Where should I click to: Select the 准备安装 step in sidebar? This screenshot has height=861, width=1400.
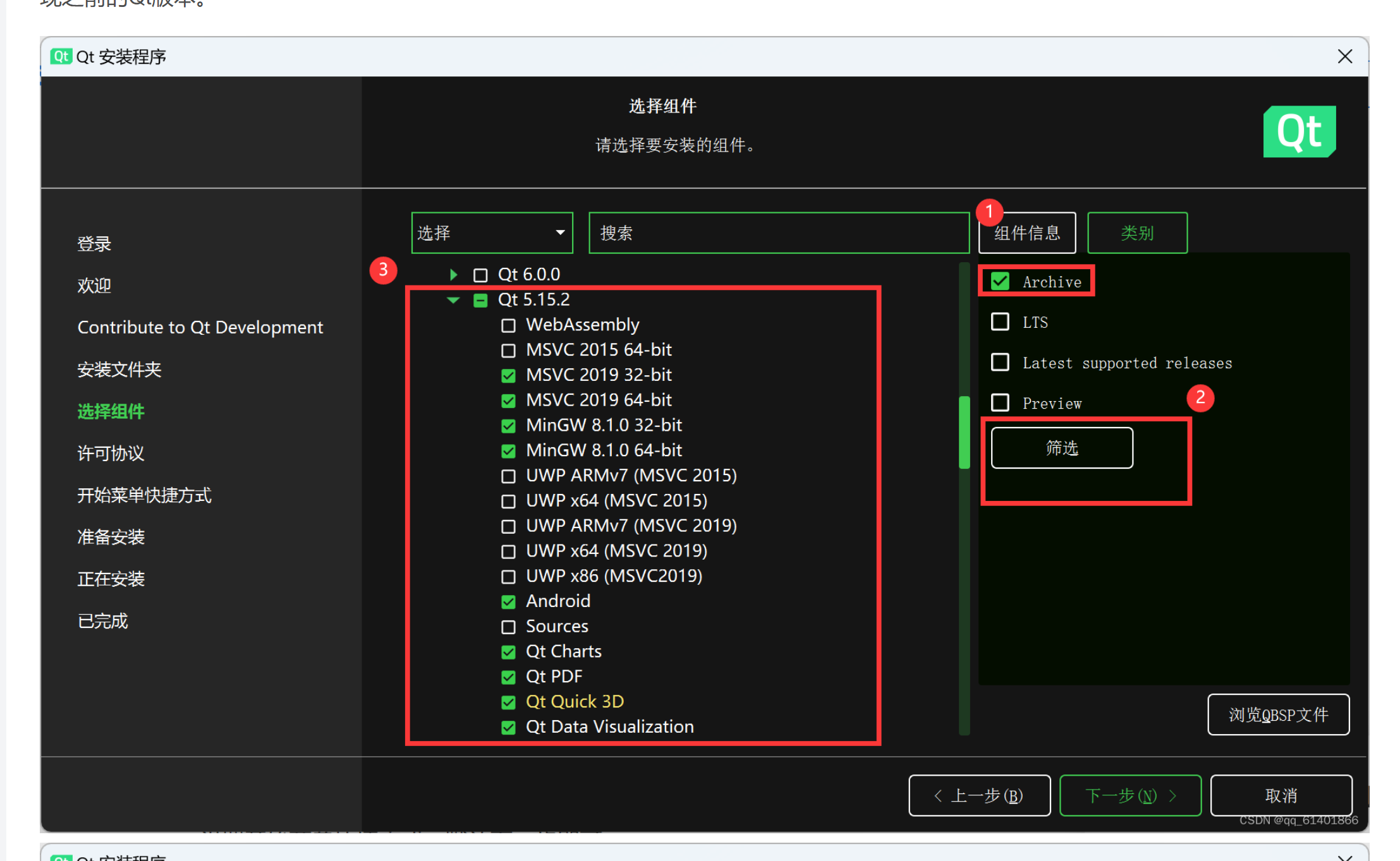[111, 537]
